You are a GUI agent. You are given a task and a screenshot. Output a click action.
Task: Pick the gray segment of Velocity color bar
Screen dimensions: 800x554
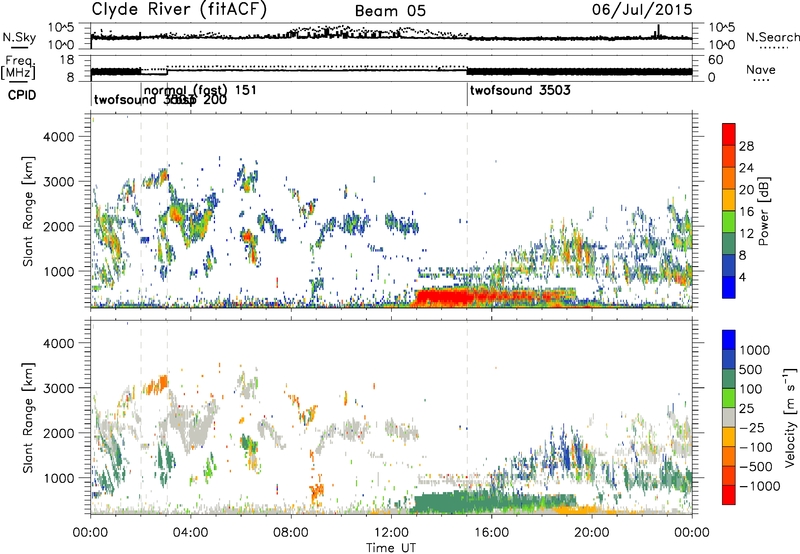pos(729,417)
